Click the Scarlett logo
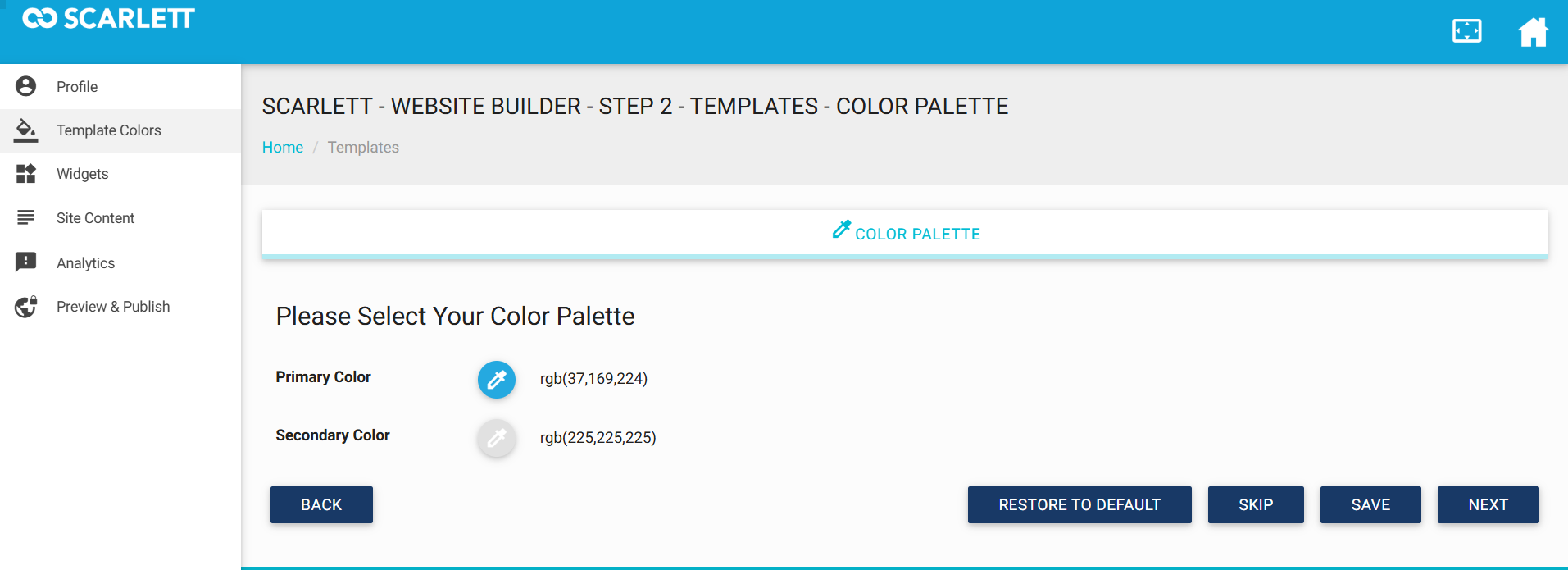Viewport: 1568px width, 570px height. coord(108,18)
